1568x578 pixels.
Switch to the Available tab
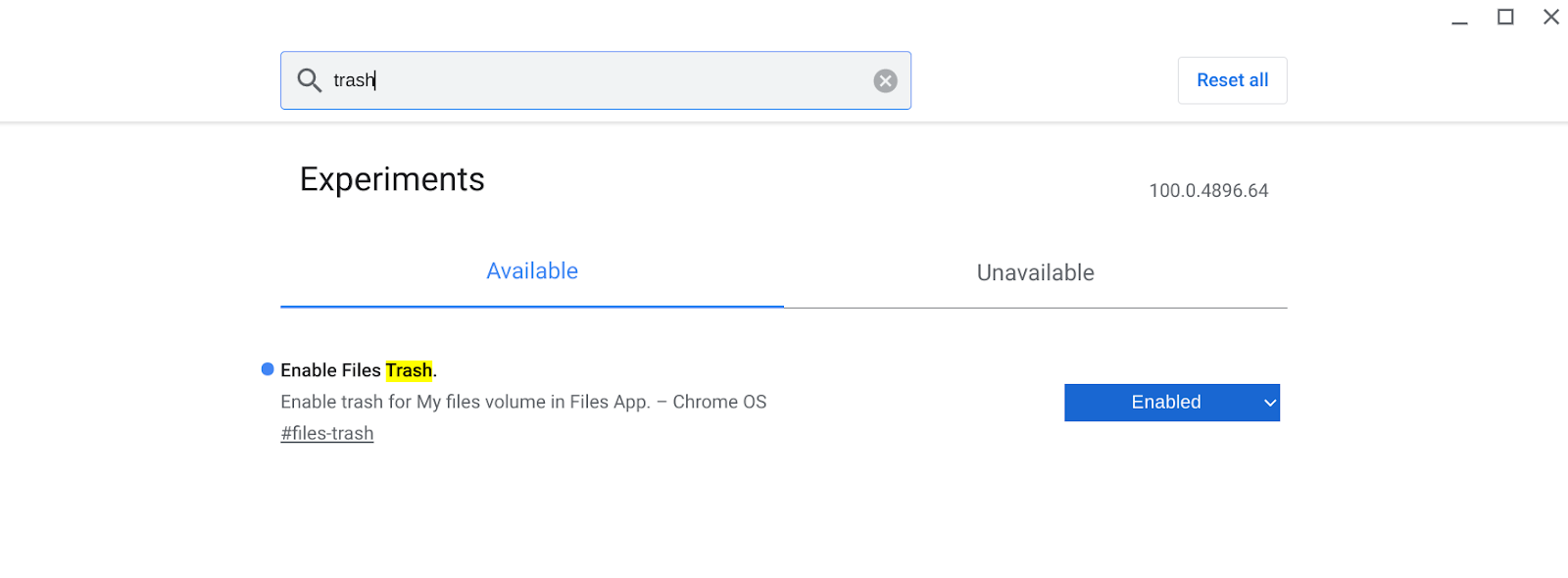tap(532, 271)
